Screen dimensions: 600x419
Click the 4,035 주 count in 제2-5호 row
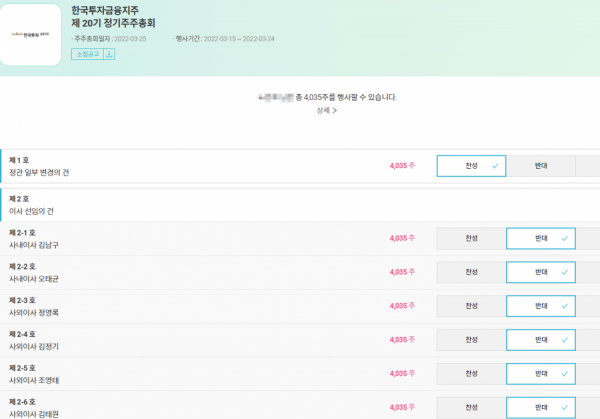[x=402, y=373]
